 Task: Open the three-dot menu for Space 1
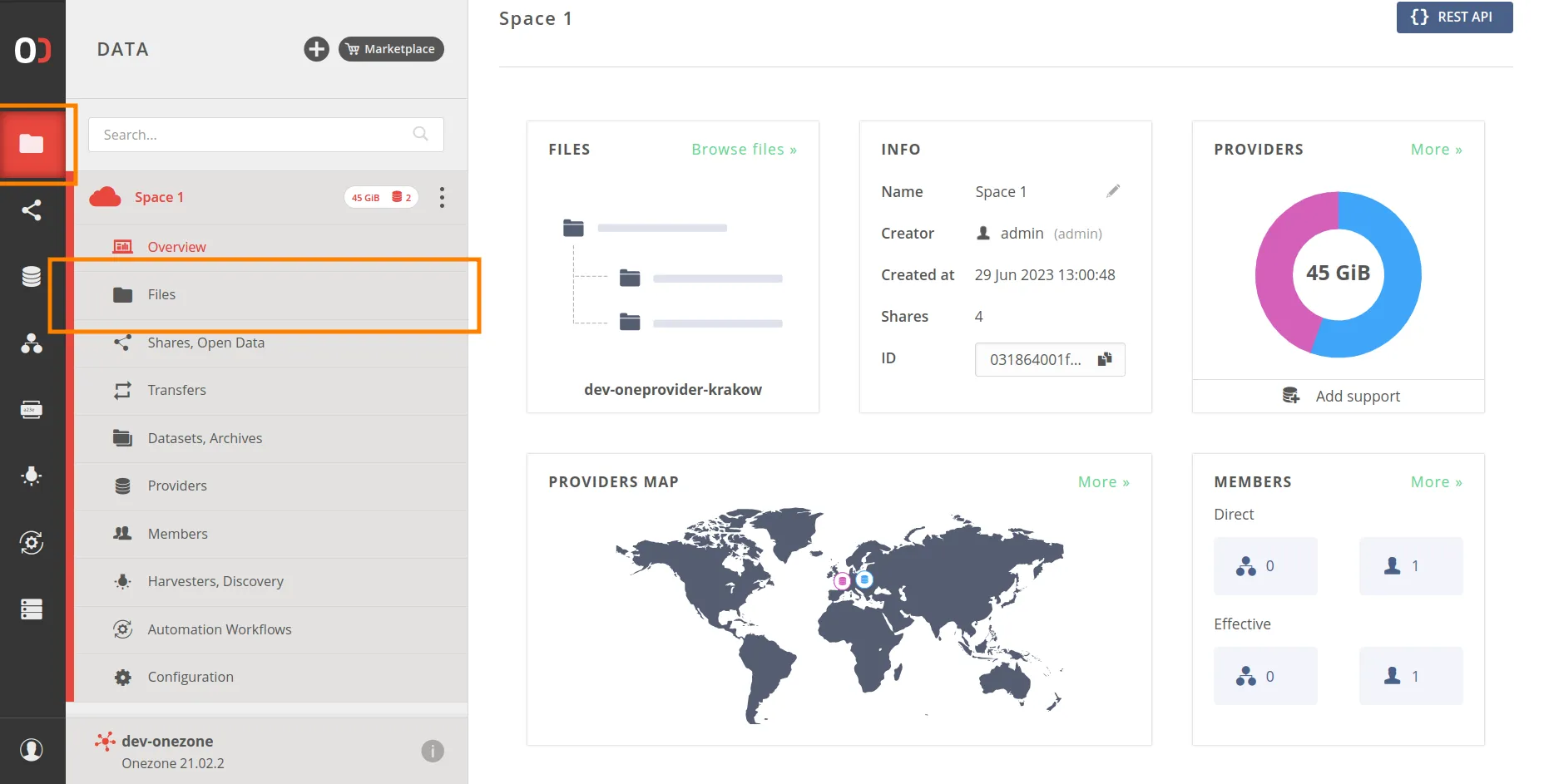(x=442, y=197)
